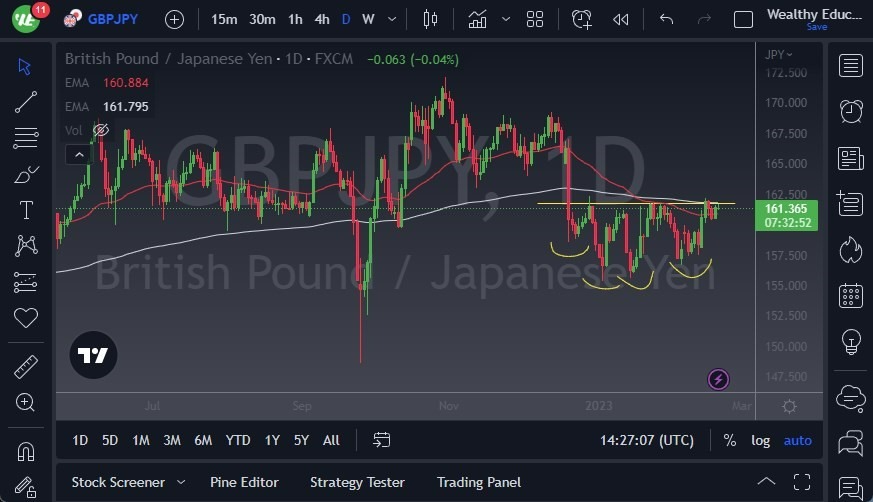Set the range to 1D
Viewport: 873px width, 502px height.
(80, 440)
